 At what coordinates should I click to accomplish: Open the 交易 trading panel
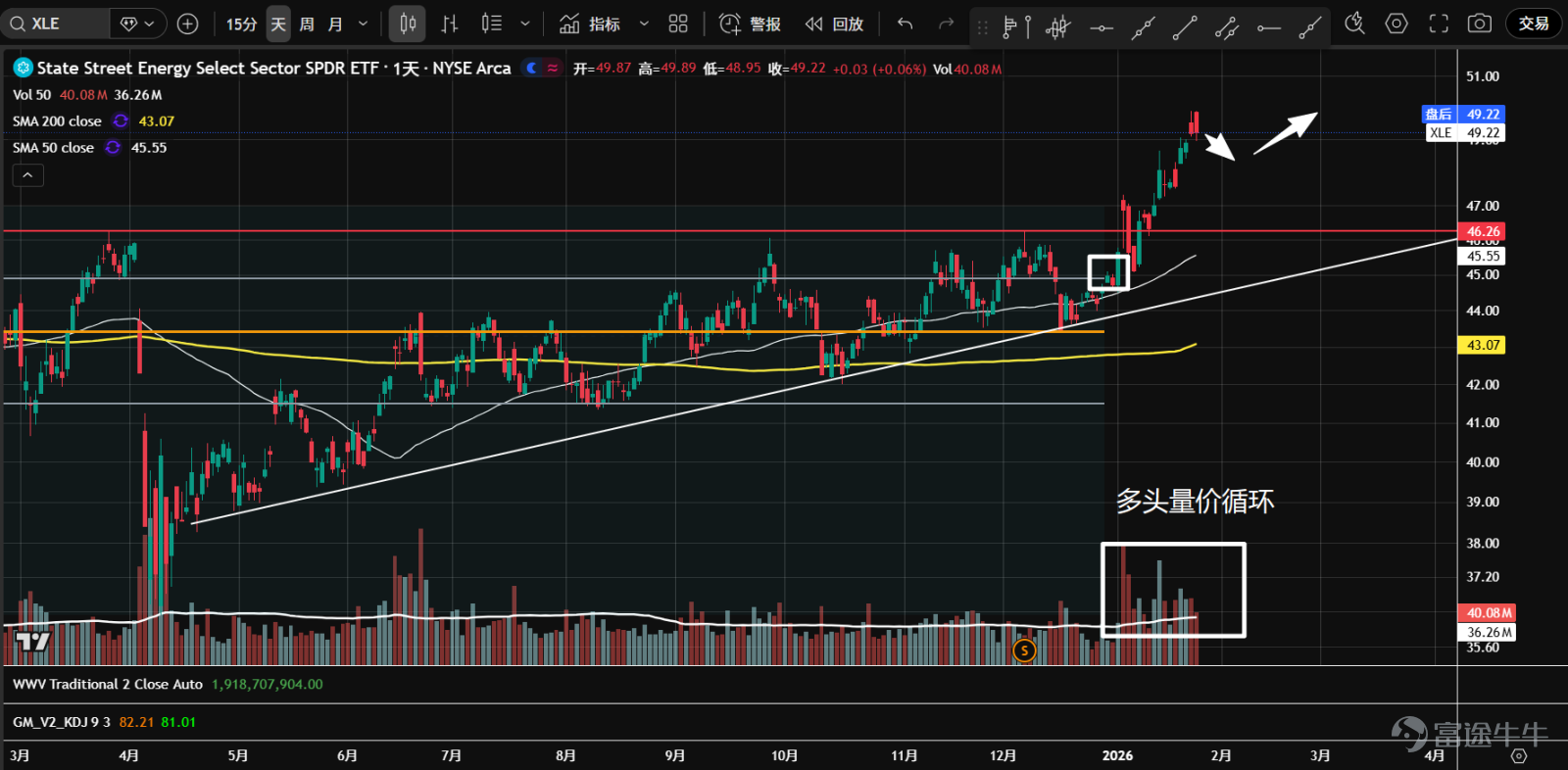coord(1534,24)
